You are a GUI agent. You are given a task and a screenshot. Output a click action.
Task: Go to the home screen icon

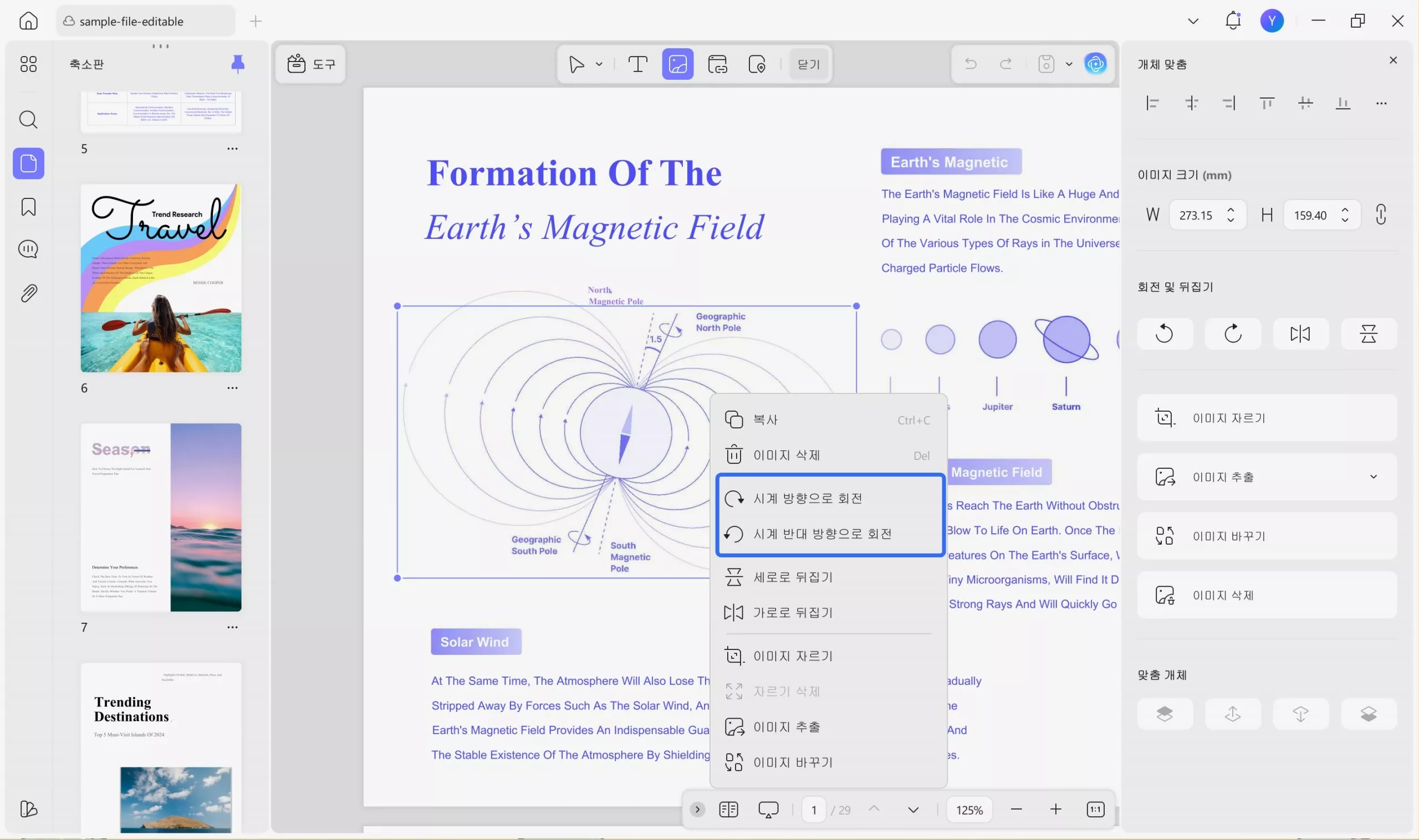coord(28,21)
